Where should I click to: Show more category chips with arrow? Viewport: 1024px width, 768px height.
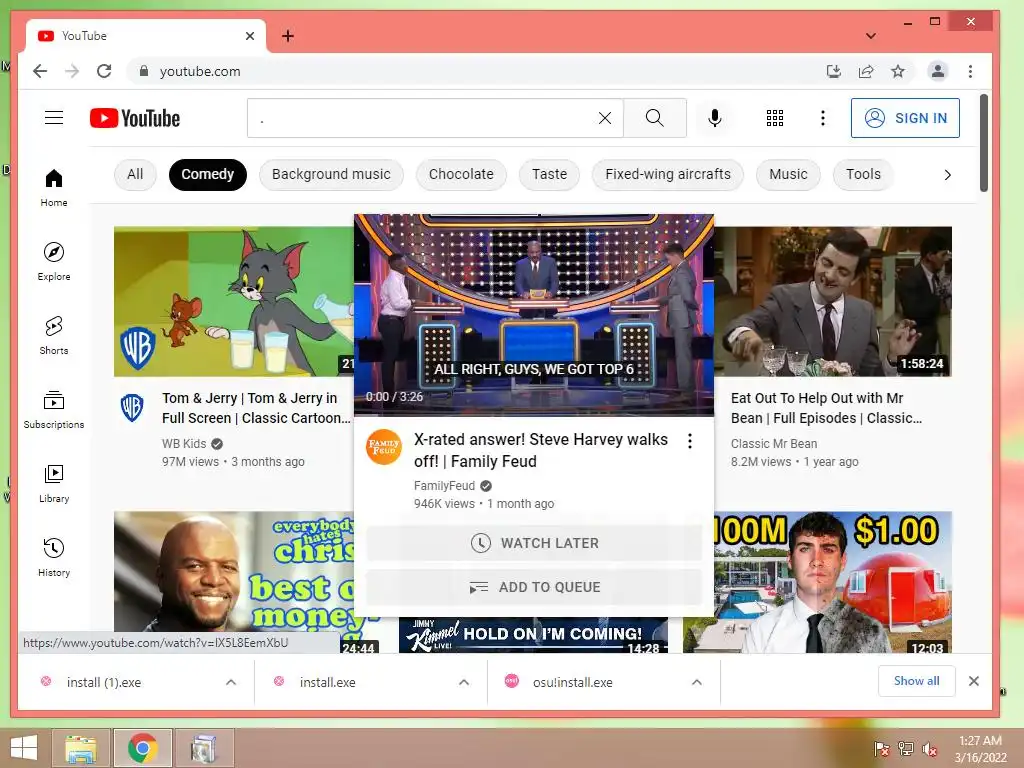(948, 174)
